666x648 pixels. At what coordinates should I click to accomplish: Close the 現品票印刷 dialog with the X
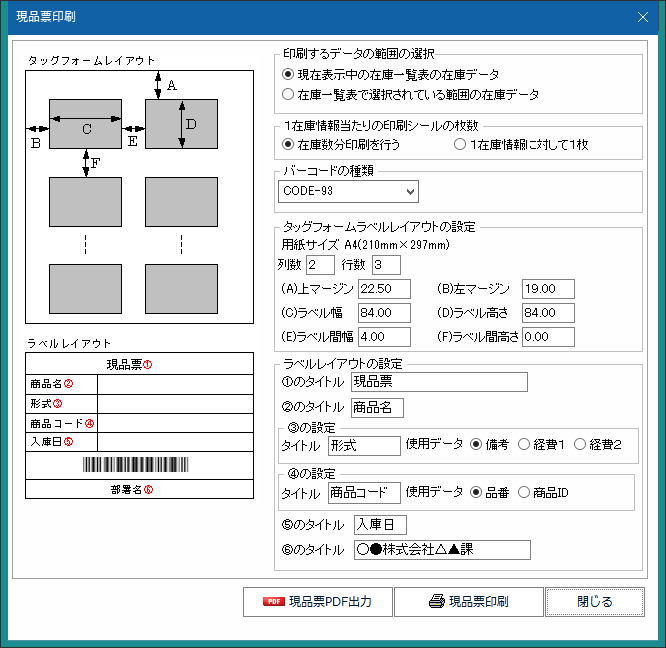click(643, 17)
